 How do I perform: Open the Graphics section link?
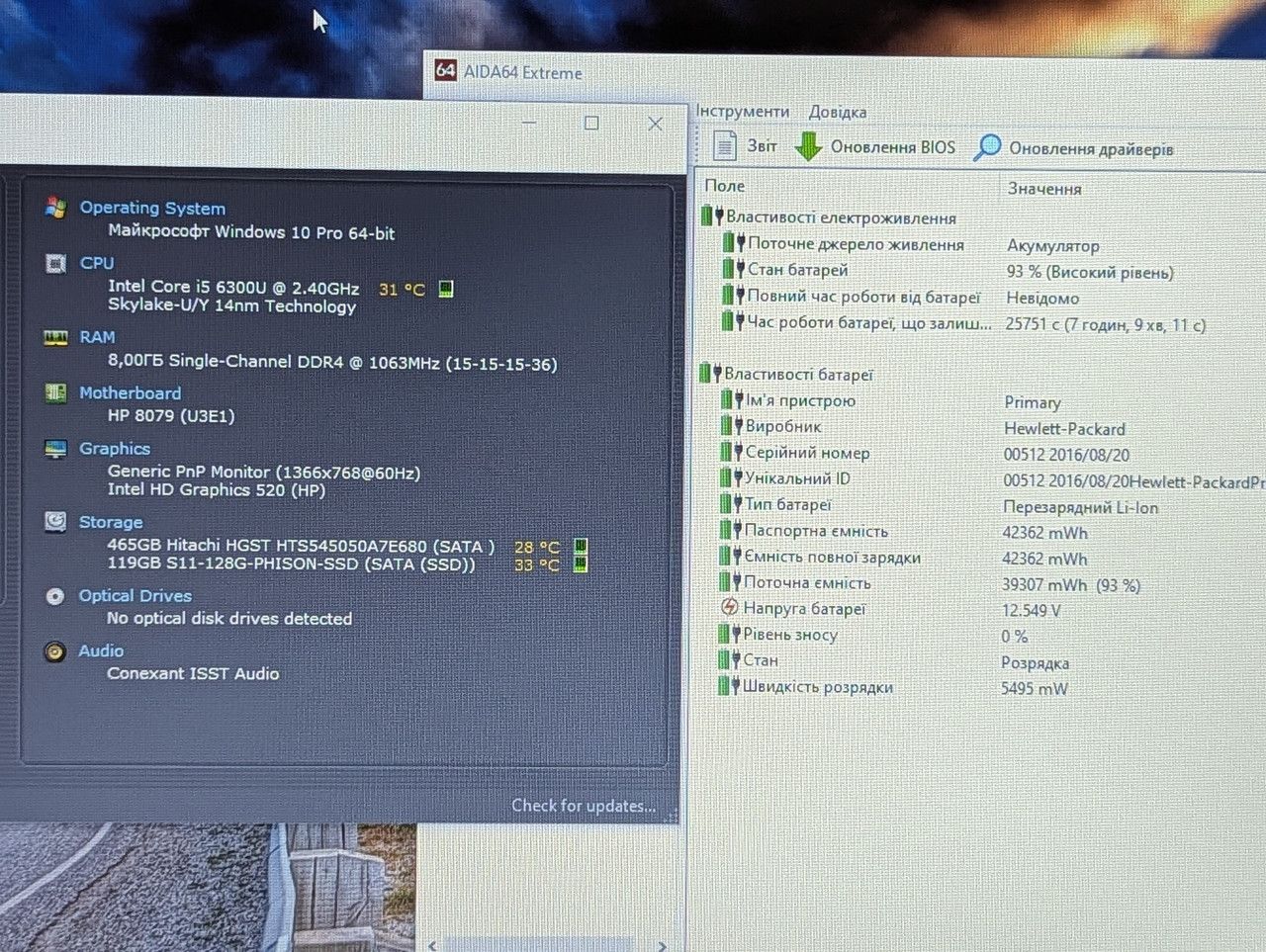[115, 448]
